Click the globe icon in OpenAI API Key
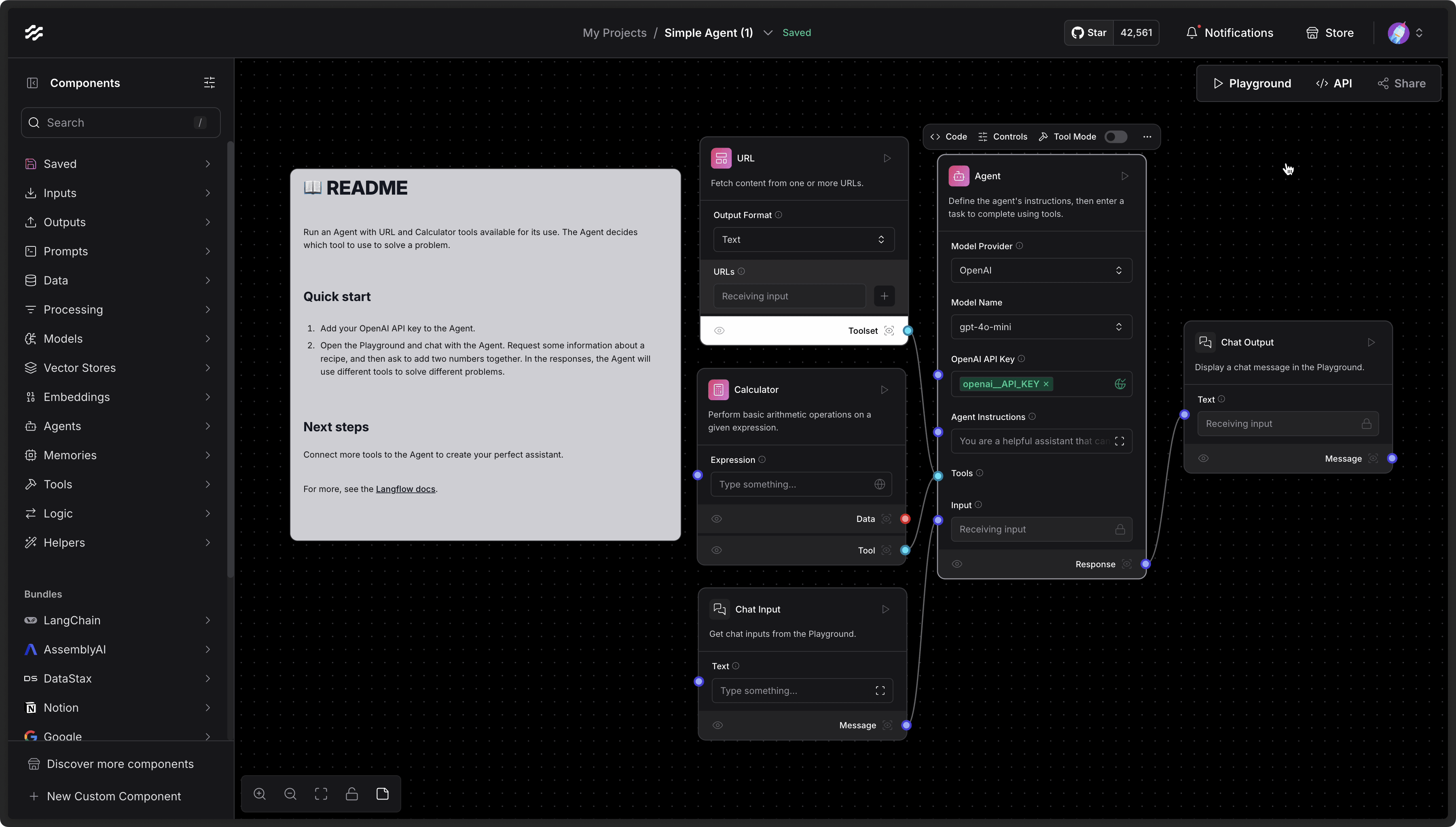Viewport: 1456px width, 827px height. click(1120, 384)
